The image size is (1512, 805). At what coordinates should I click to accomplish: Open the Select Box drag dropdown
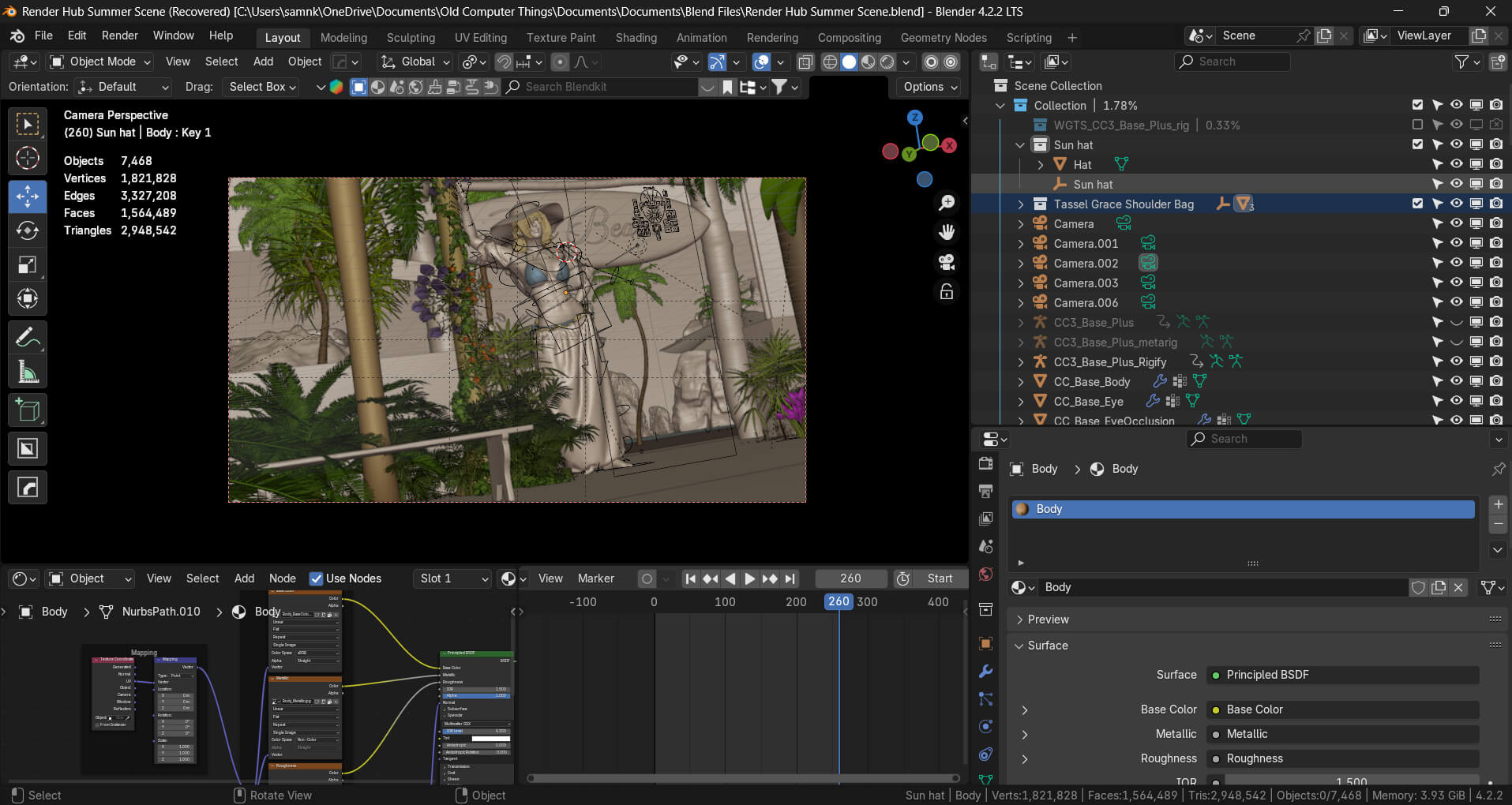click(x=262, y=87)
